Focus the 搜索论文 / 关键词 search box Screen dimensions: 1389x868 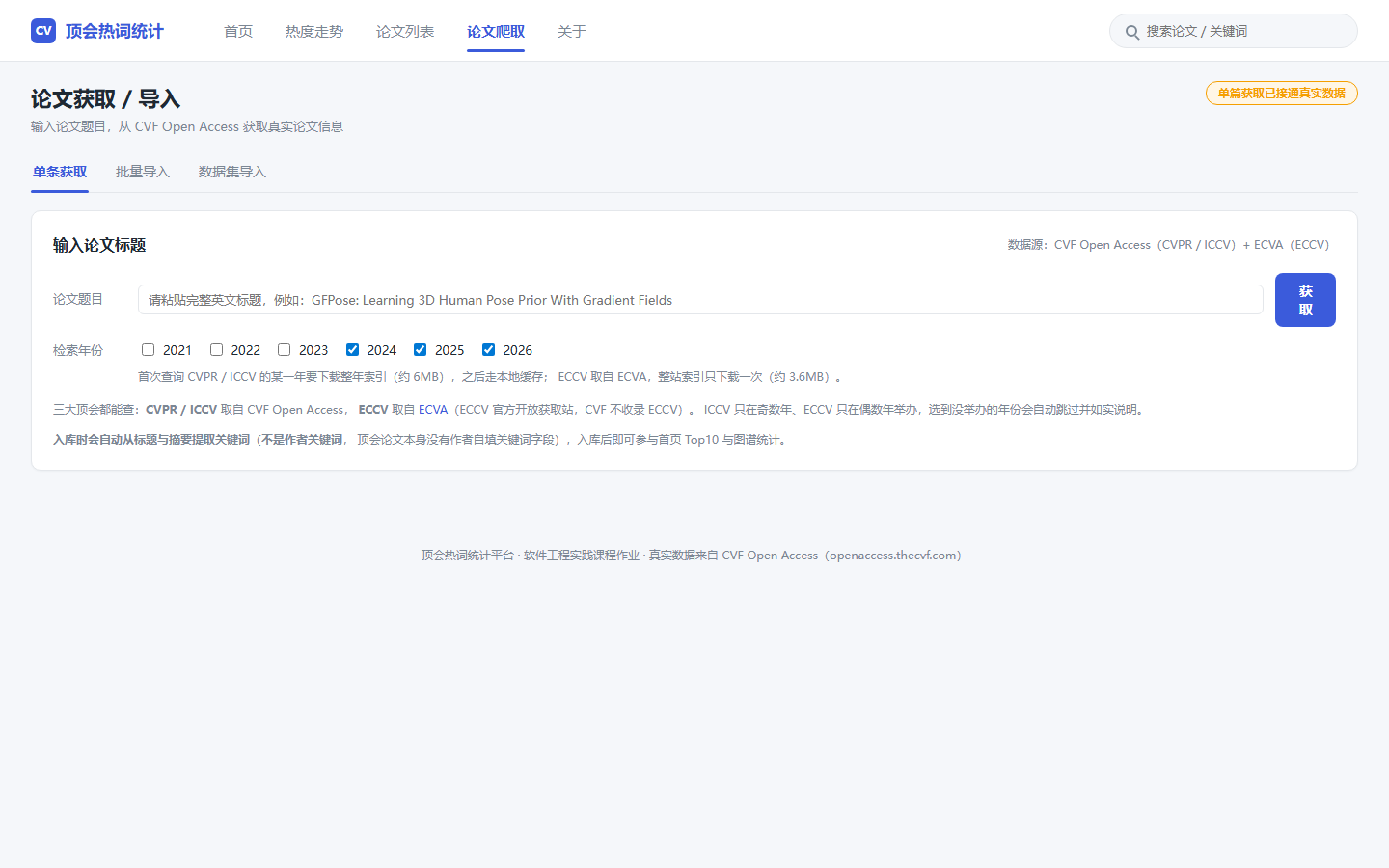point(1234,31)
